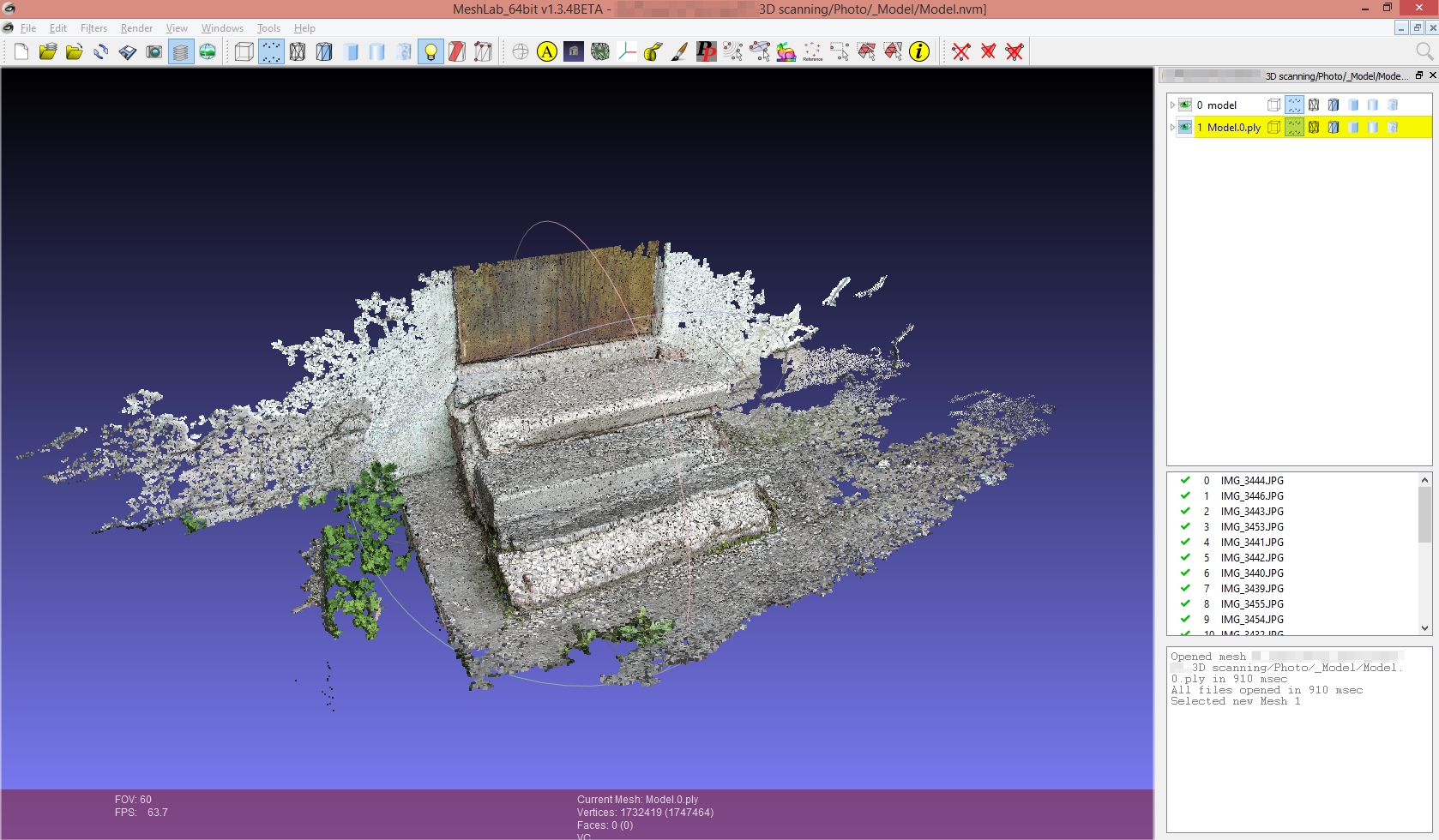Click the yellow A align tool icon
The height and width of the screenshot is (840, 1439).
click(x=547, y=52)
